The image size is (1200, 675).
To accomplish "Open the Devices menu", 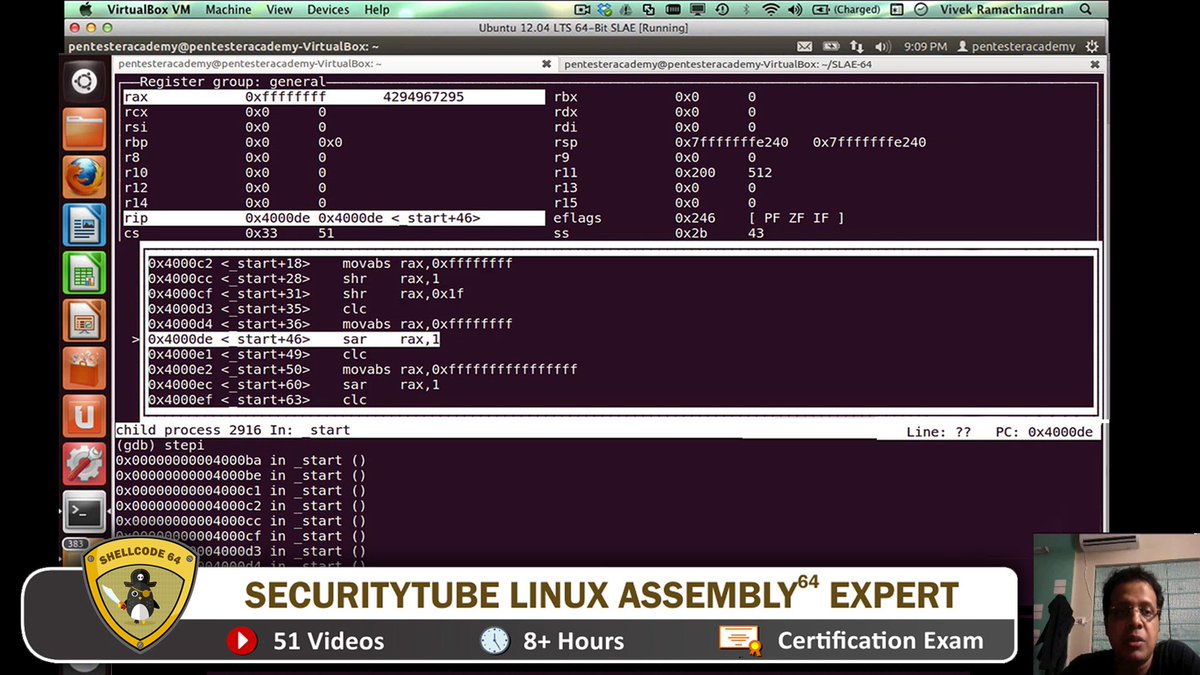I will click(x=328, y=9).
